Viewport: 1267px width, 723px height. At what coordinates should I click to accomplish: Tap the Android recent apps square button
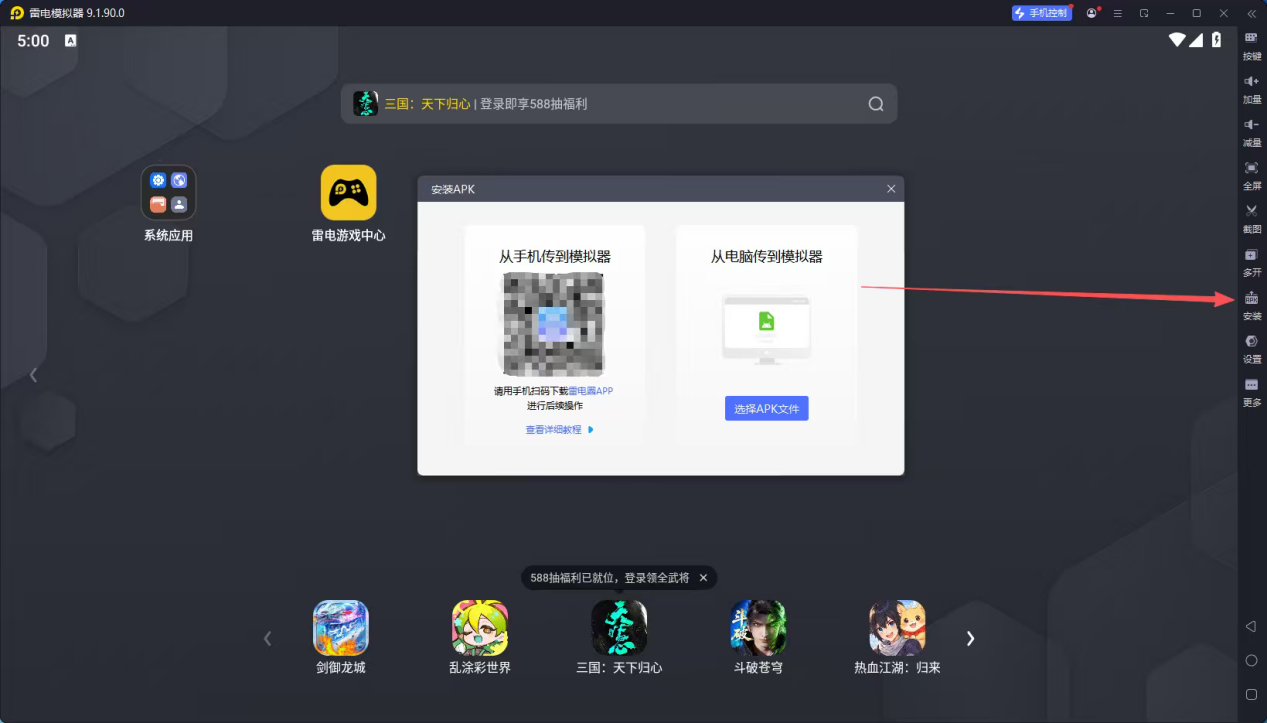pyautogui.click(x=1251, y=694)
